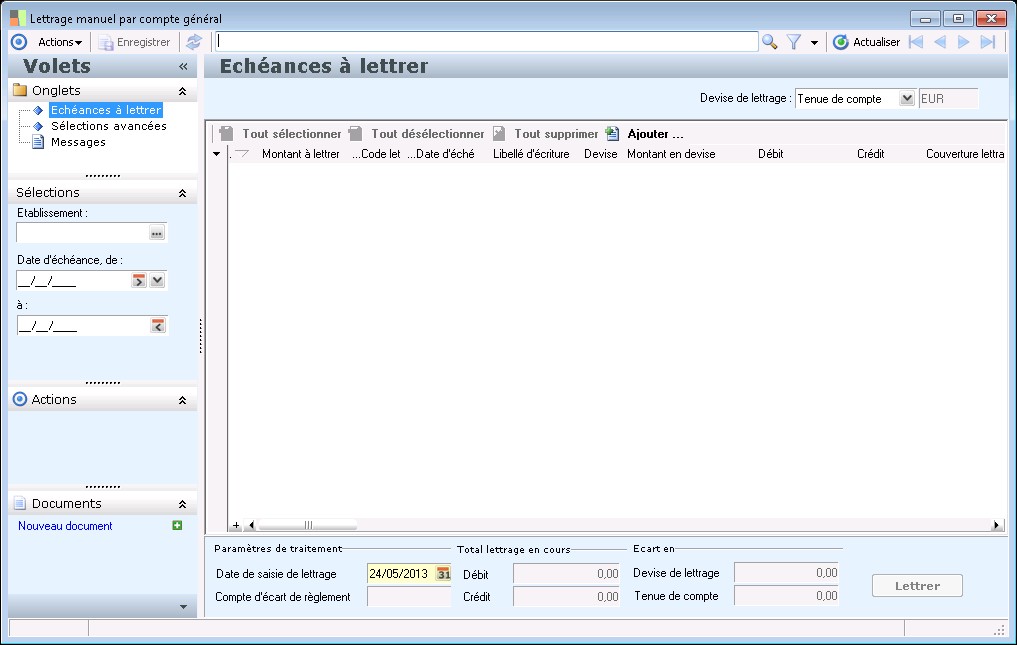Open the filter dropdown arrow
This screenshot has width=1017, height=645.
pos(814,43)
